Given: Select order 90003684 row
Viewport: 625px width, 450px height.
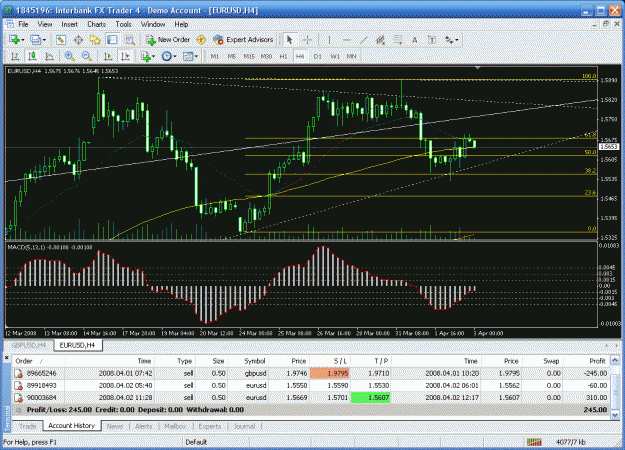Looking at the screenshot, I should click(x=311, y=398).
